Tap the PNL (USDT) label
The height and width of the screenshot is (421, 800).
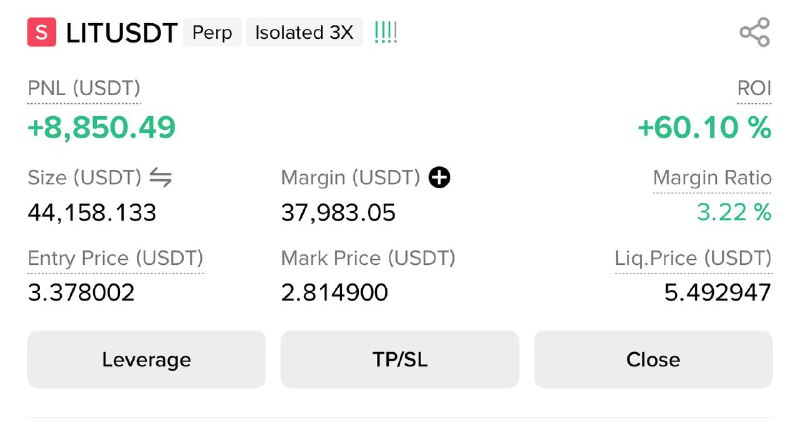click(x=84, y=88)
